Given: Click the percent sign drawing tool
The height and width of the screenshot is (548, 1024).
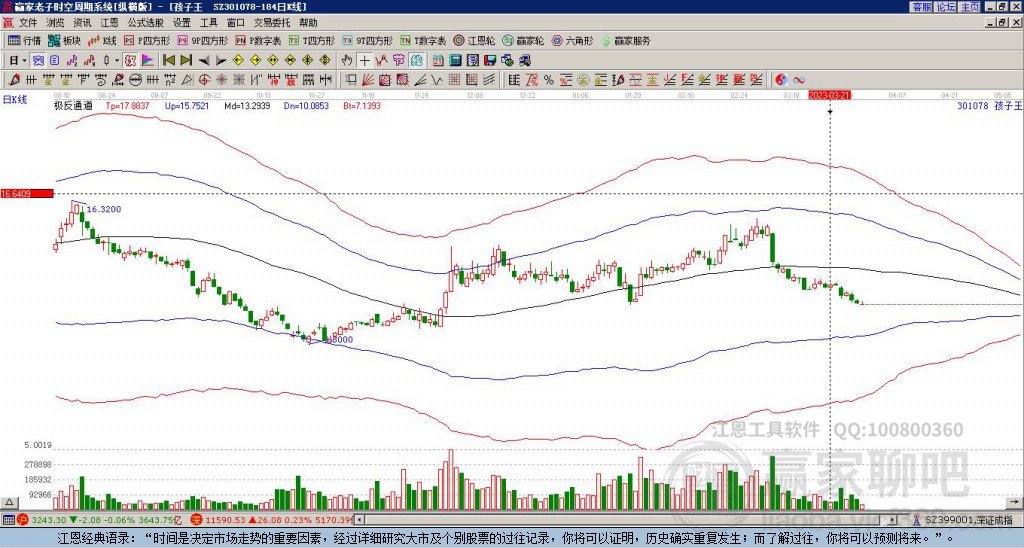Looking at the screenshot, I should coord(548,80).
